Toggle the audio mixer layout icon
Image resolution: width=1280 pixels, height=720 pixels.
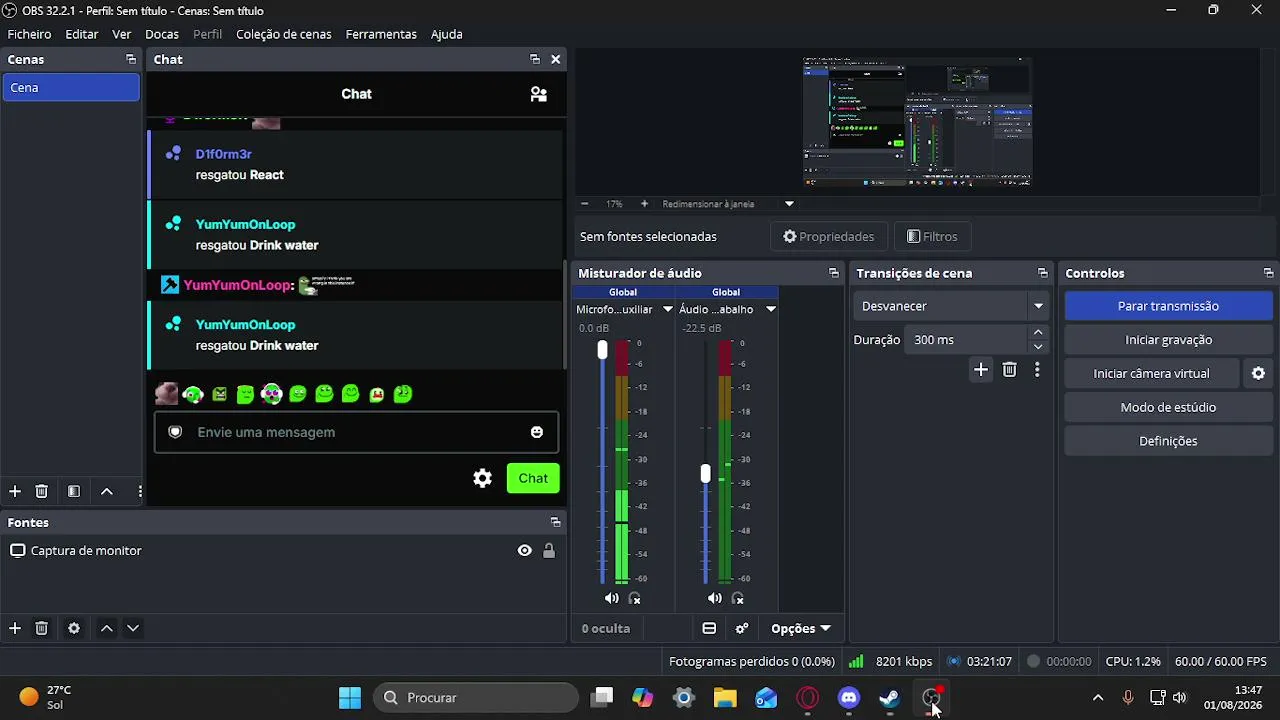point(709,628)
